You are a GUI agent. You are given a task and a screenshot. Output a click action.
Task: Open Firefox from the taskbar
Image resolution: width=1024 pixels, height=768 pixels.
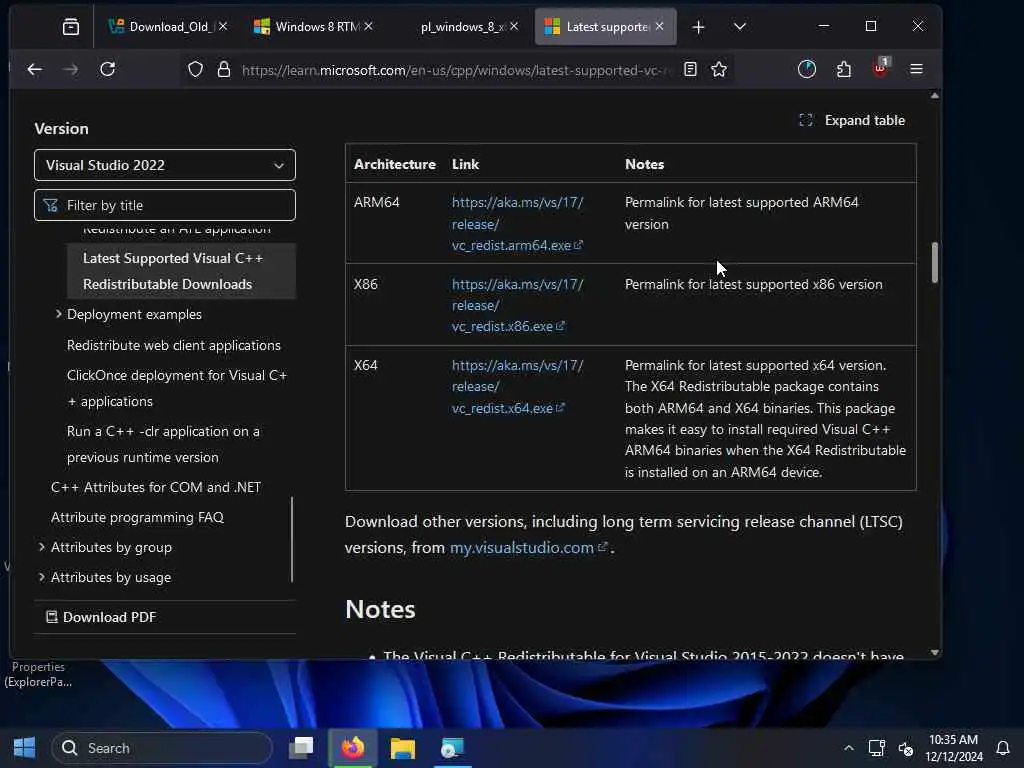[x=353, y=748]
